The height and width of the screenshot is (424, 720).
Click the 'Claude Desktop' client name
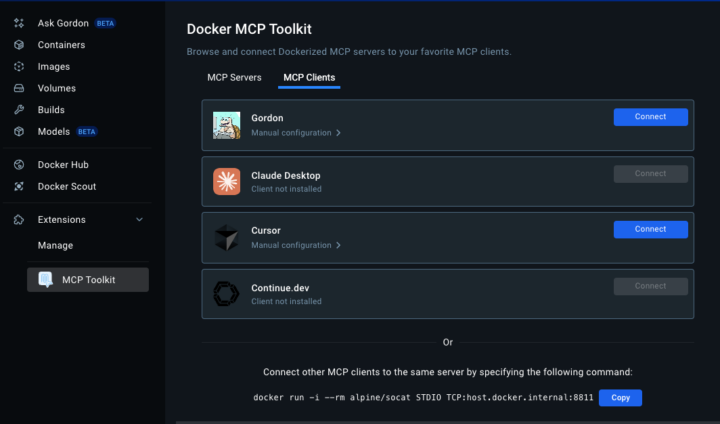(x=286, y=175)
